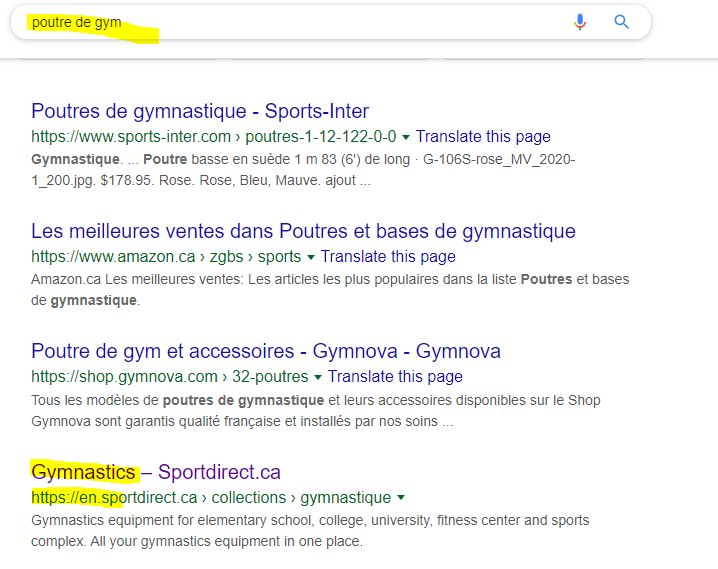This screenshot has width=718, height=569.
Task: Translate the shop.gymnova.com result page
Action: coord(395,376)
